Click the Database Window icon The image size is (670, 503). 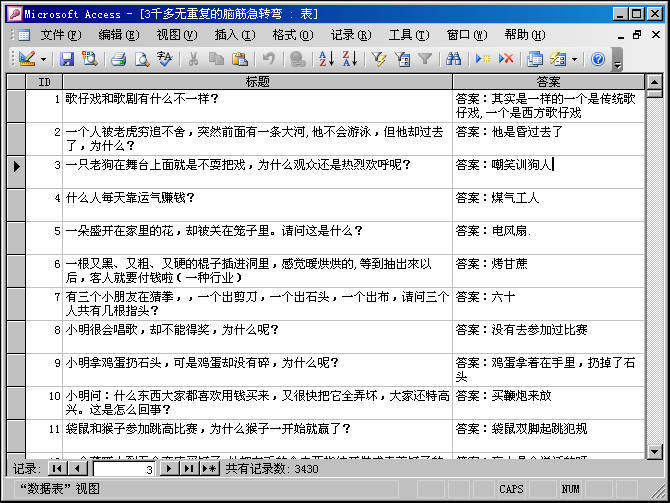[535, 59]
